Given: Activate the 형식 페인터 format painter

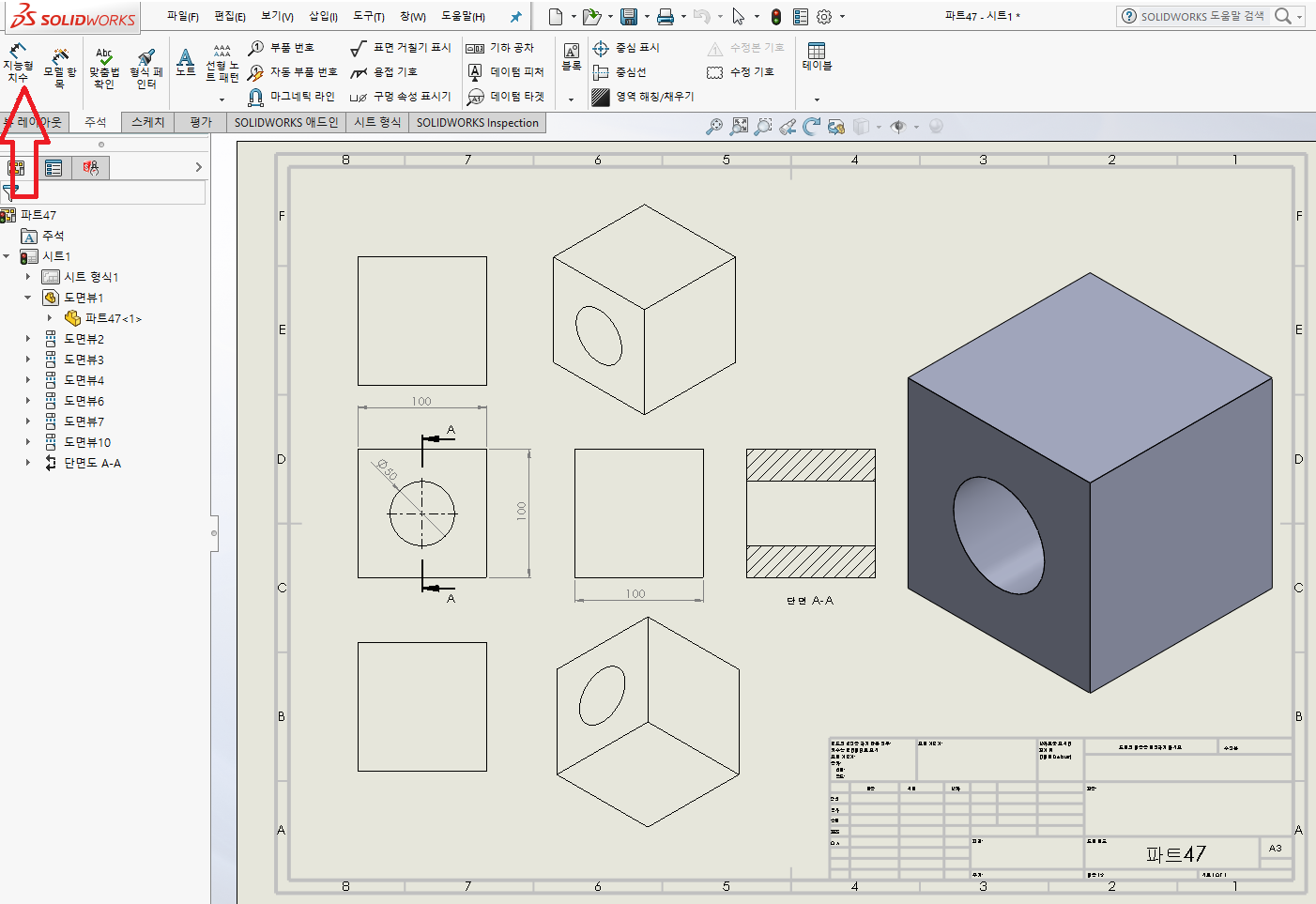Looking at the screenshot, I should click(145, 69).
